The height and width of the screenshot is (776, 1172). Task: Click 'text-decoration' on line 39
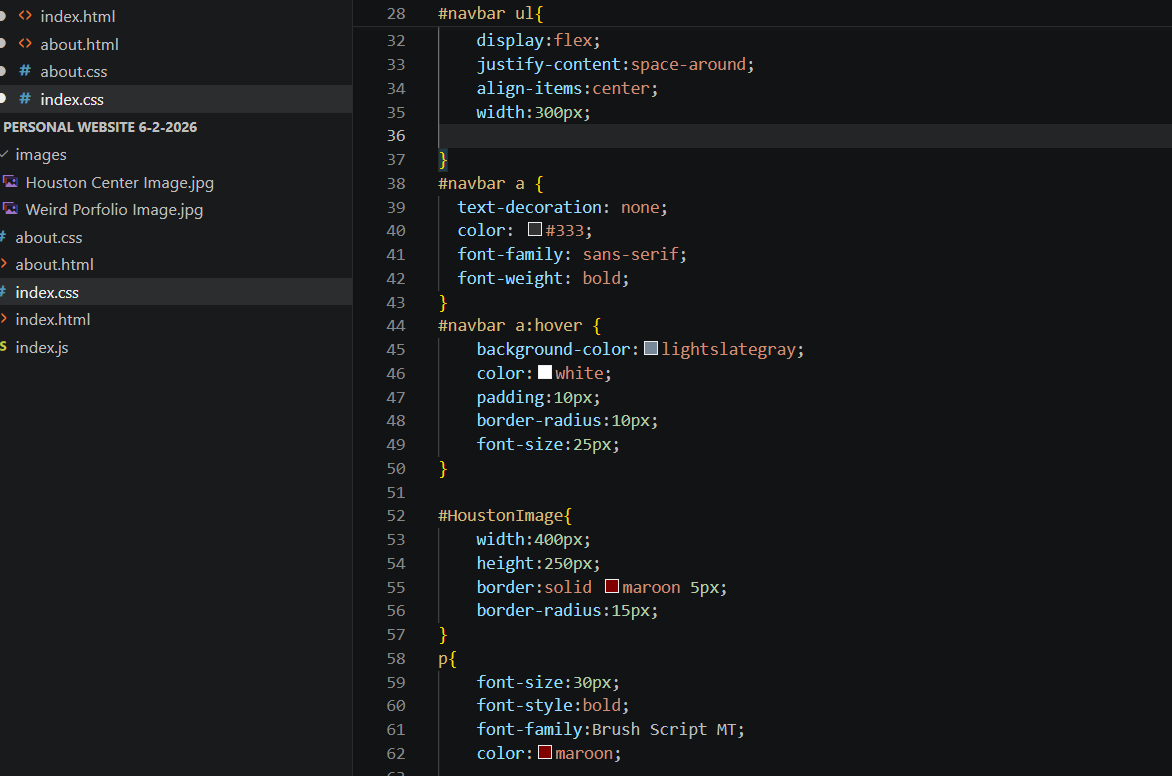tap(529, 207)
